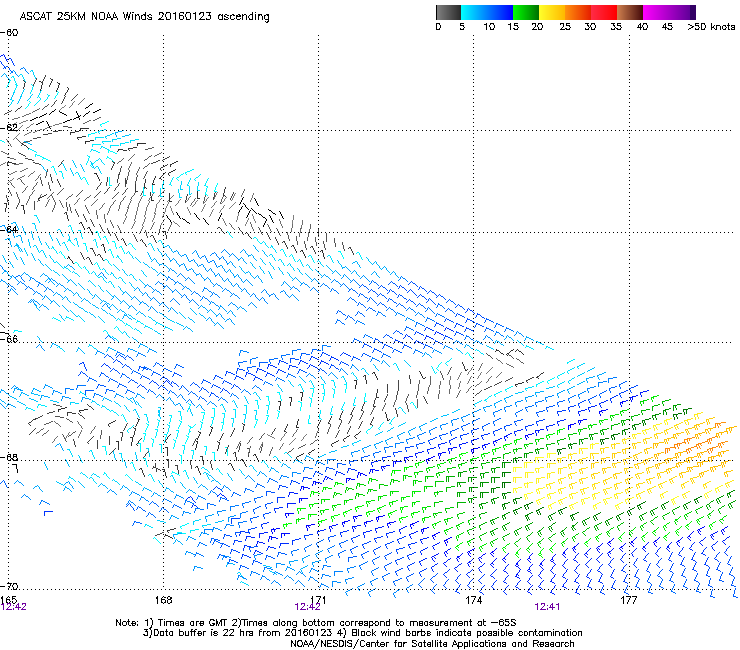Click the latitude label '-66'
The image size is (740, 650).
(x=9, y=339)
